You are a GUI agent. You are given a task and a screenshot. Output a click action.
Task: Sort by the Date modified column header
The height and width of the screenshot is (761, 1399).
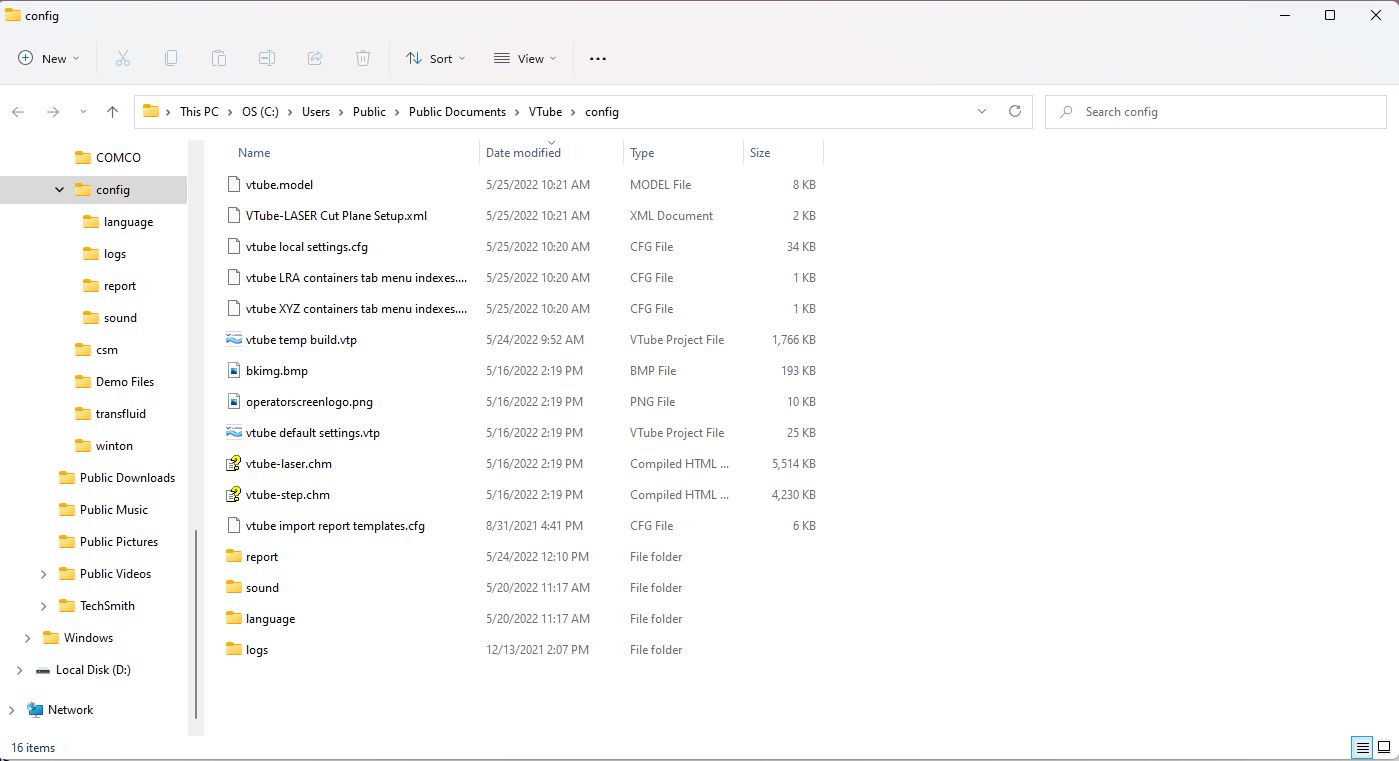click(523, 153)
